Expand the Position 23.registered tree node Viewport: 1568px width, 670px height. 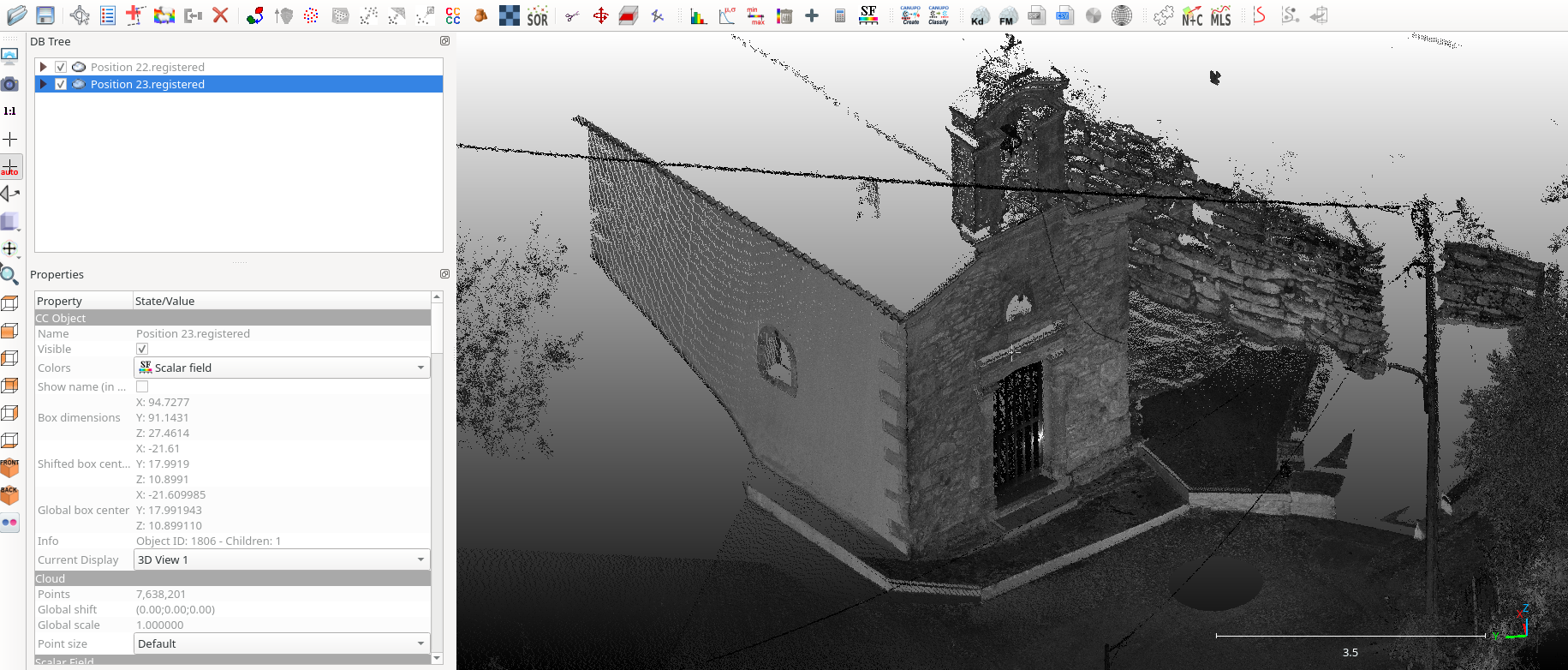point(43,84)
